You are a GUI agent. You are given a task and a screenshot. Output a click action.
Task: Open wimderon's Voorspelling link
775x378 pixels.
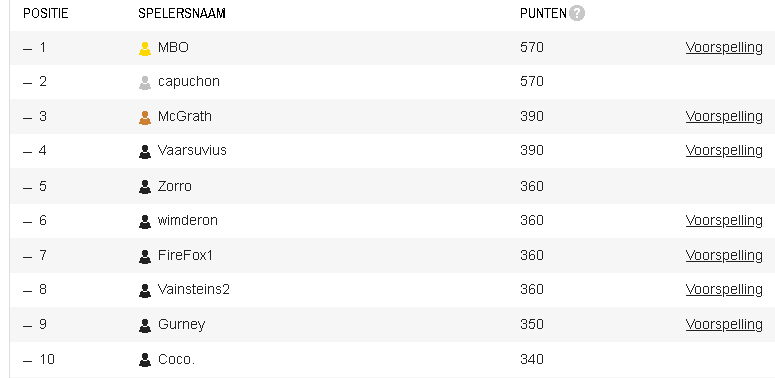coord(724,221)
